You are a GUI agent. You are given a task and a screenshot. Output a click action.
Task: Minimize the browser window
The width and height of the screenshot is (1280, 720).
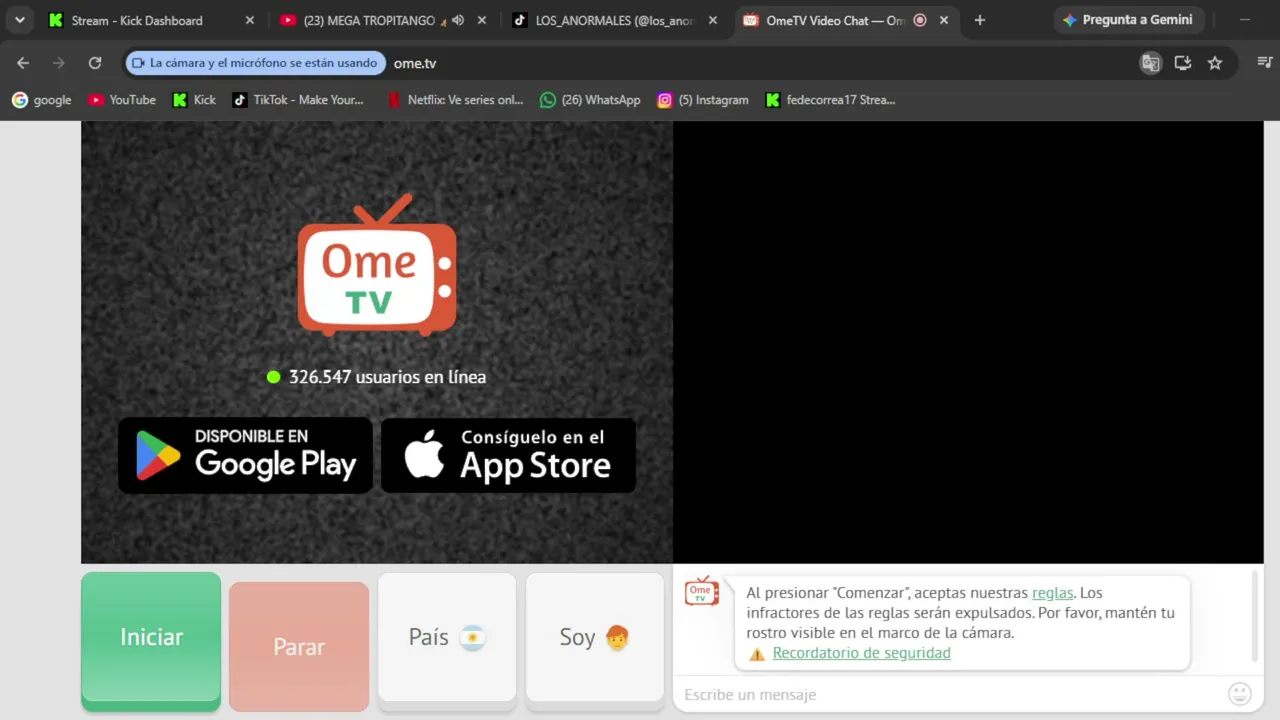(x=1245, y=20)
